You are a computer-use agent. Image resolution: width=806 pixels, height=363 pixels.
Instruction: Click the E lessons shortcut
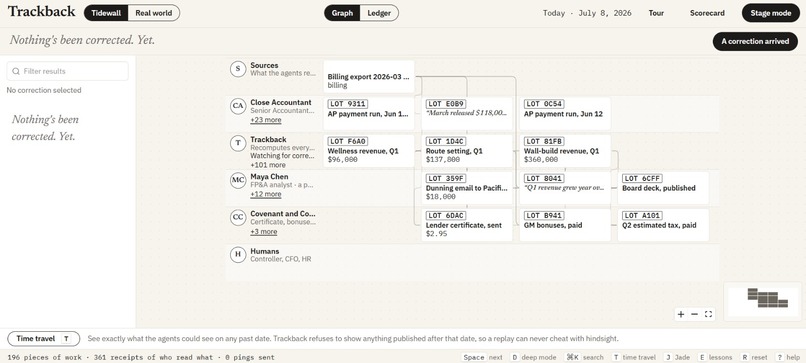point(715,357)
